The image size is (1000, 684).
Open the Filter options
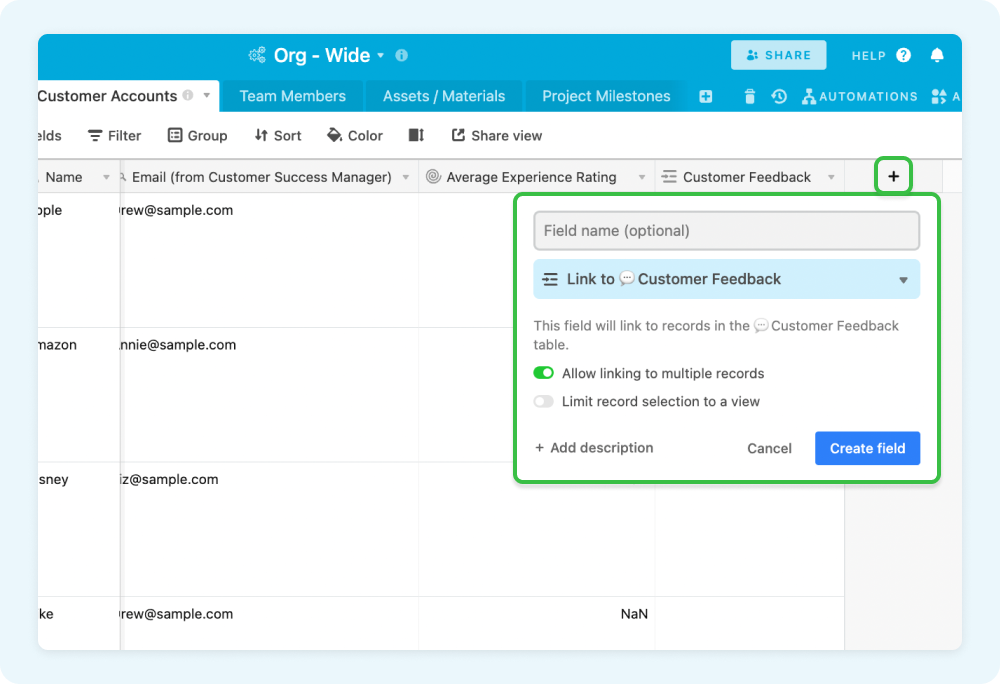(114, 135)
